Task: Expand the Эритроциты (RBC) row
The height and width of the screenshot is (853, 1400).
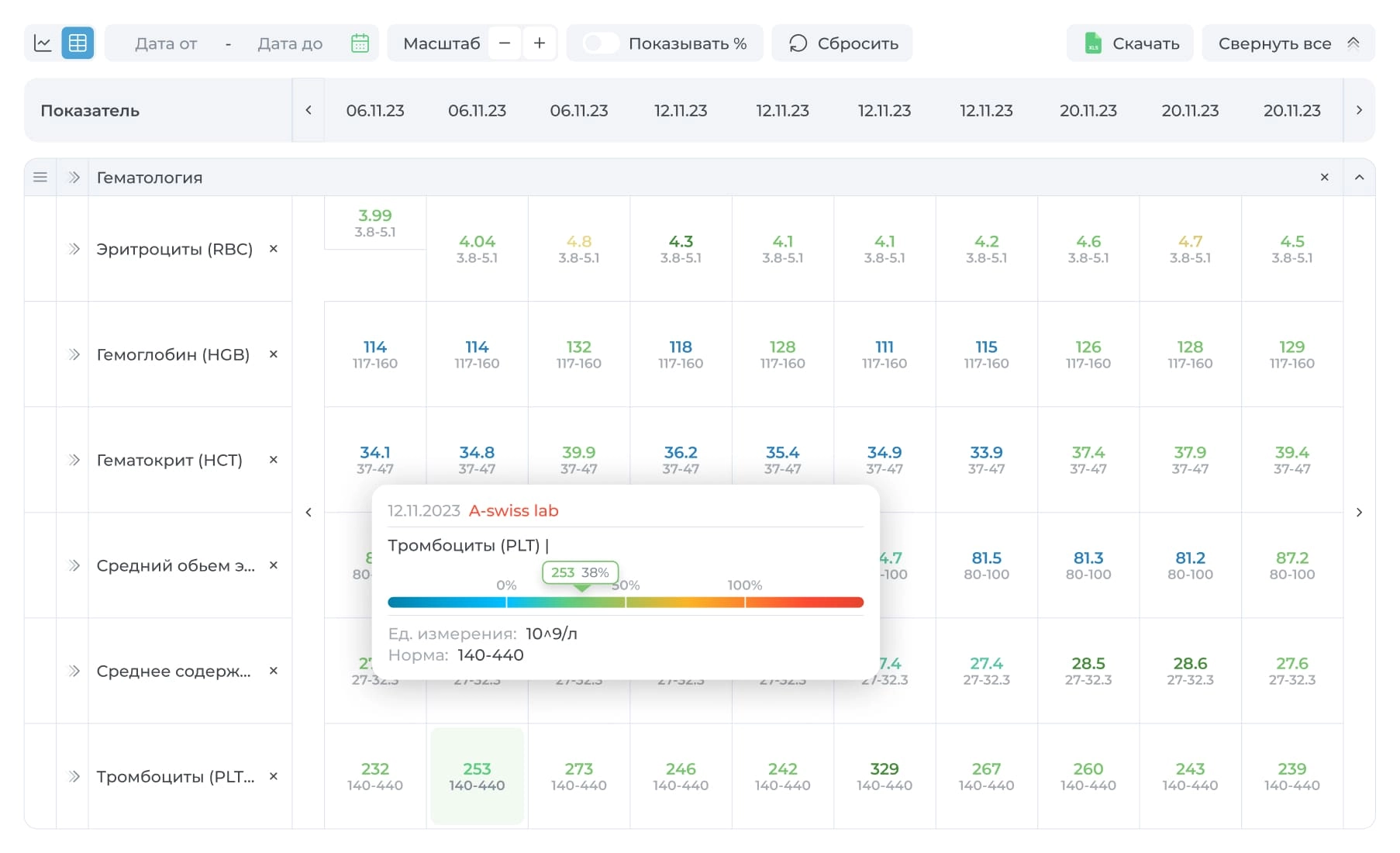Action: click(74, 249)
